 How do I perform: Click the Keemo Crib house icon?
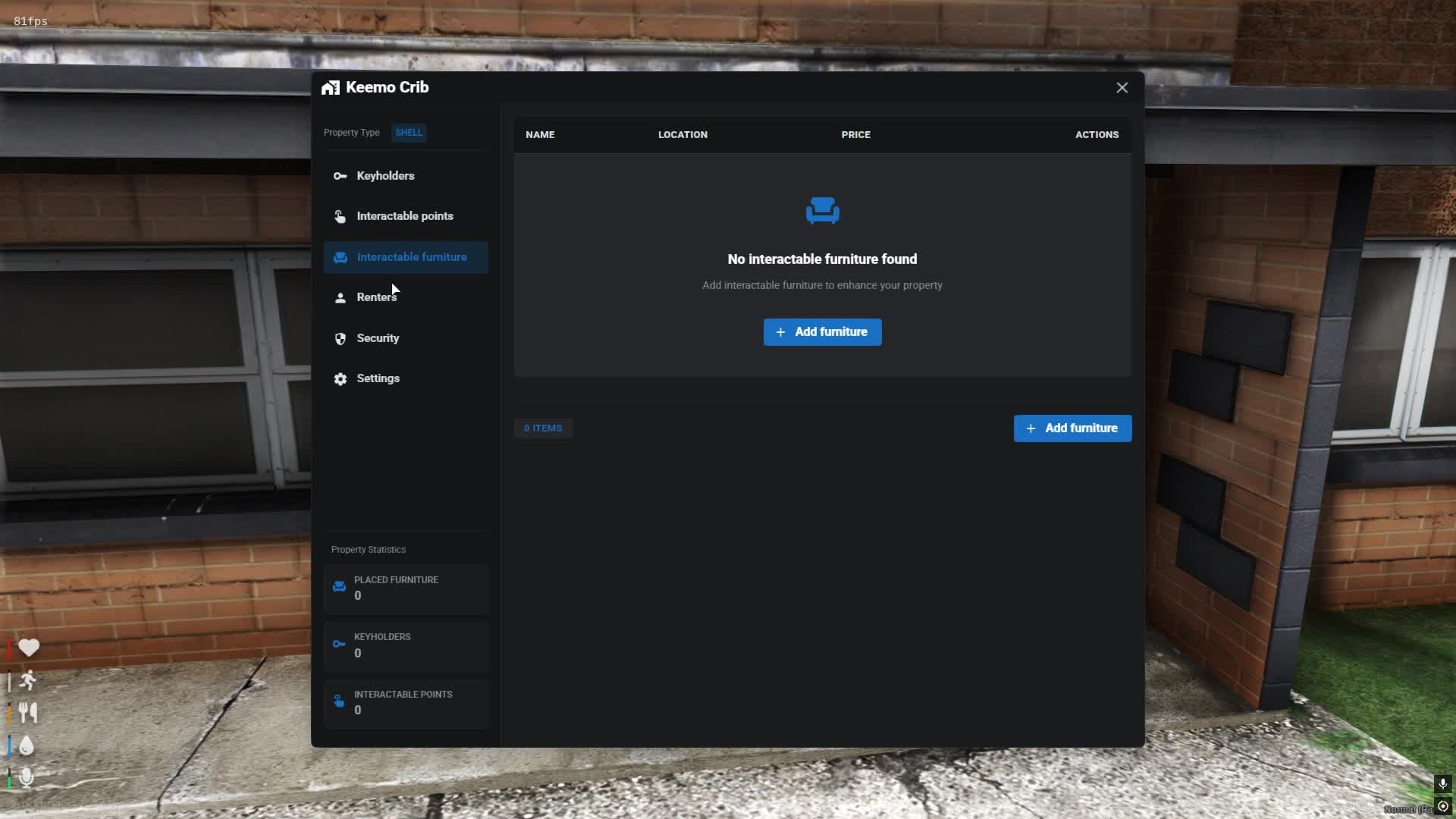pos(330,88)
